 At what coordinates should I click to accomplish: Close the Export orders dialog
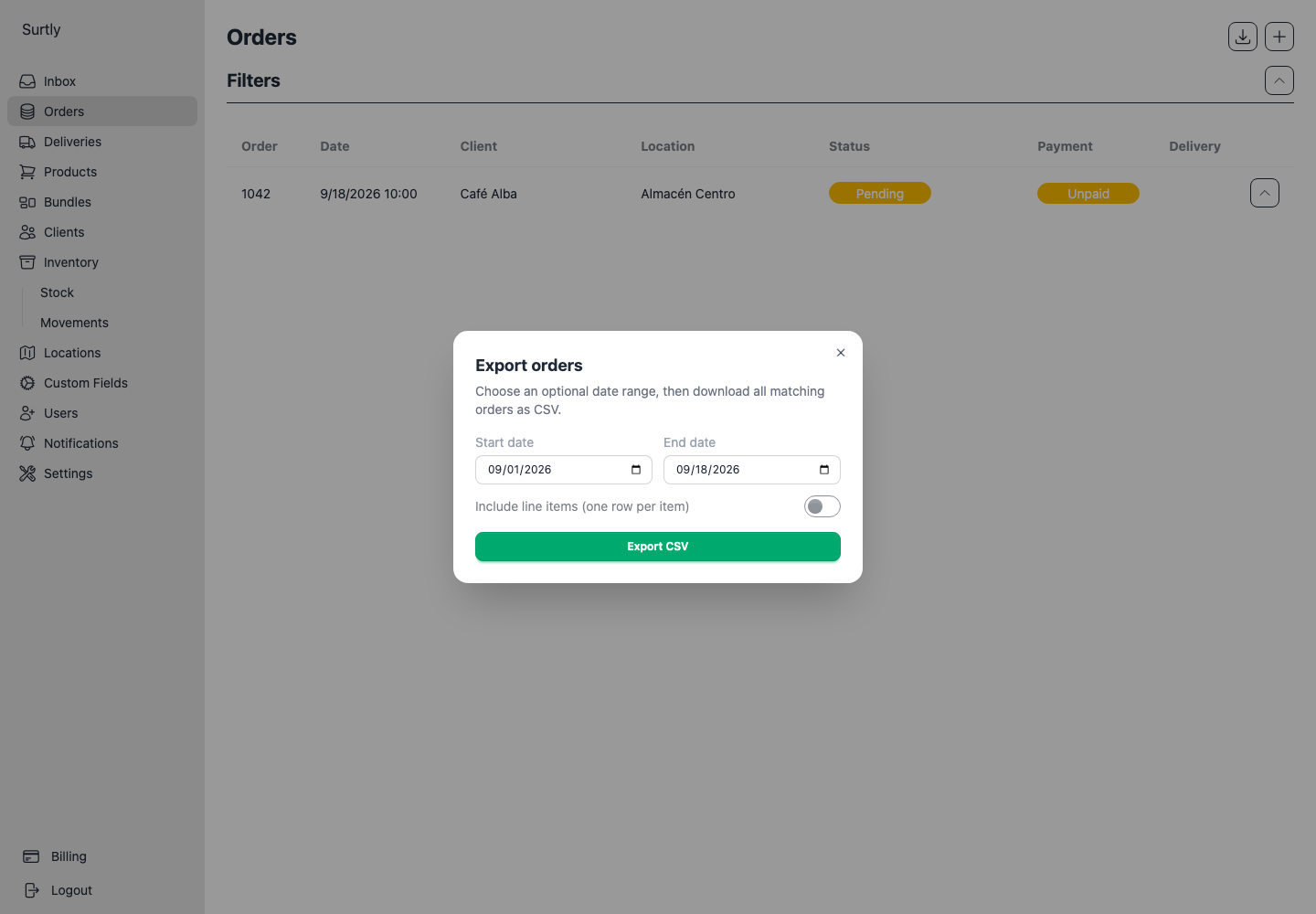841,353
